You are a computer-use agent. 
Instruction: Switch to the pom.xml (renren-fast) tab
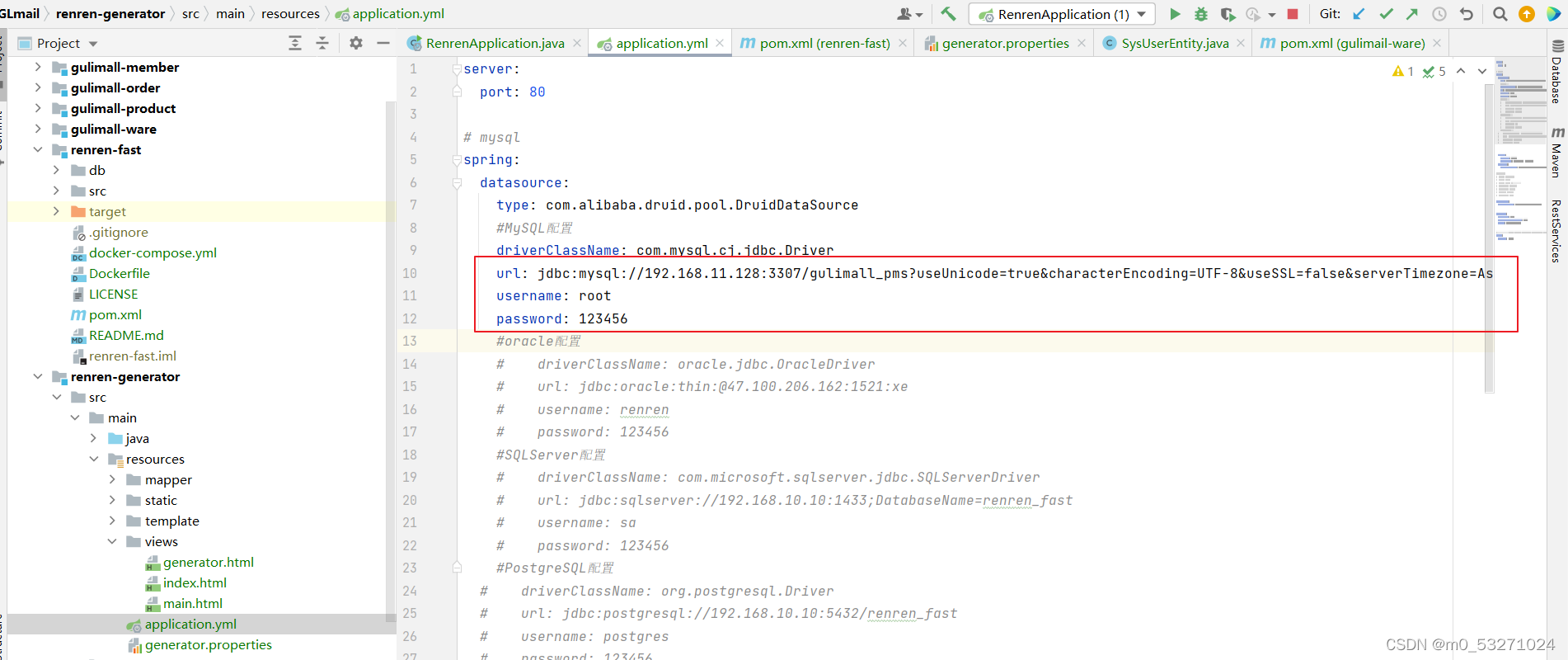click(824, 43)
